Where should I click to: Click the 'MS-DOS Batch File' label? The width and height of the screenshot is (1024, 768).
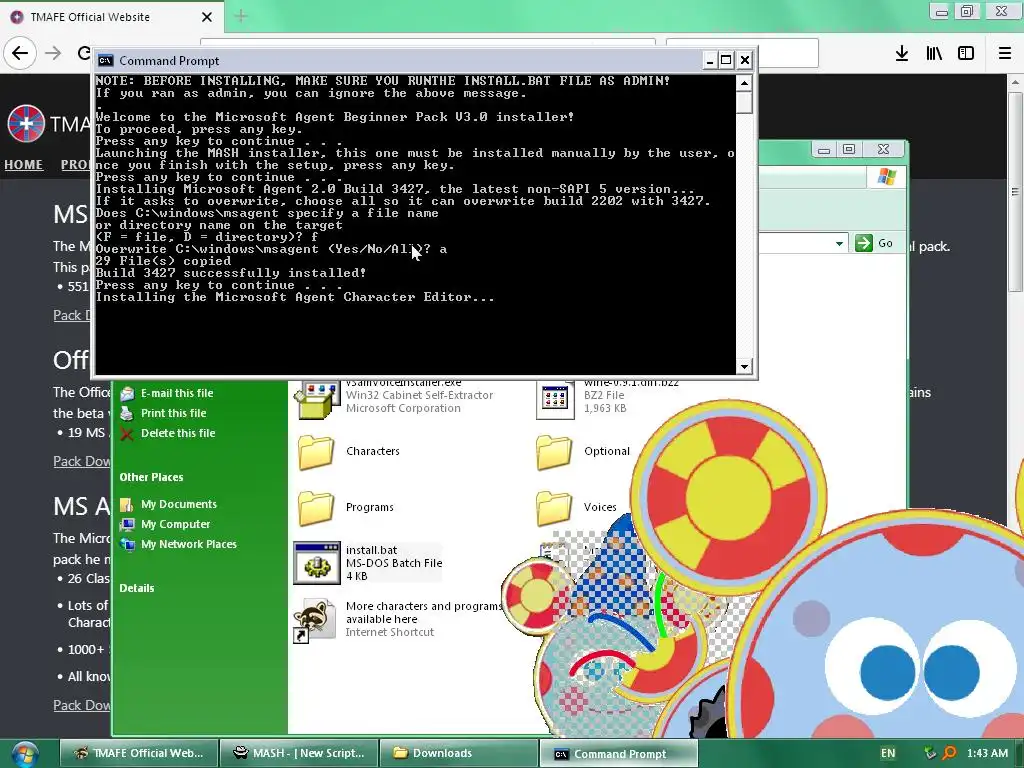[394, 563]
